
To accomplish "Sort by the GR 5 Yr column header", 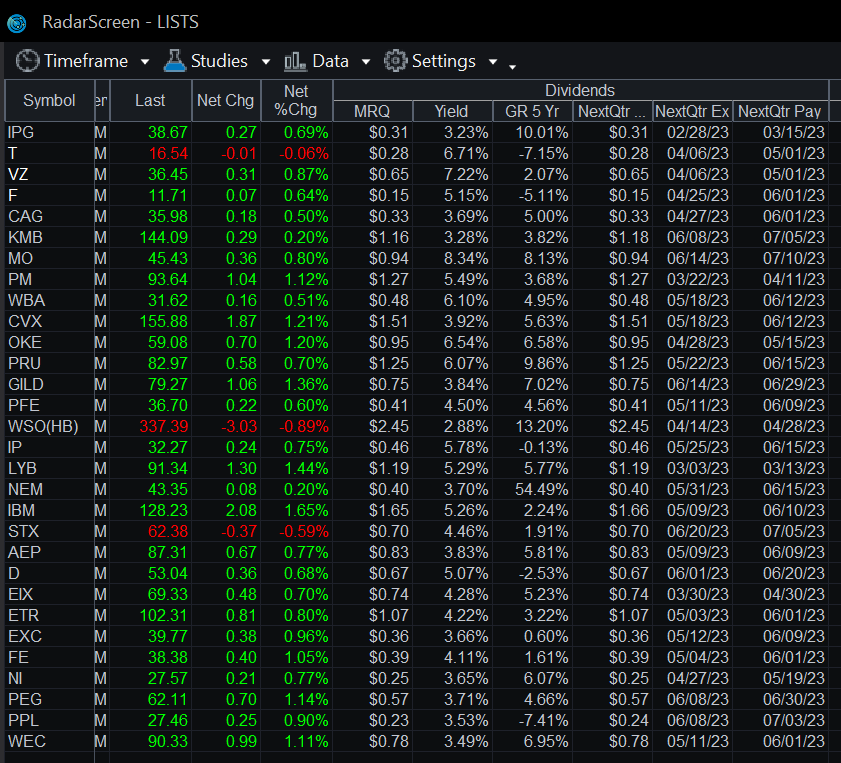I will (532, 111).
